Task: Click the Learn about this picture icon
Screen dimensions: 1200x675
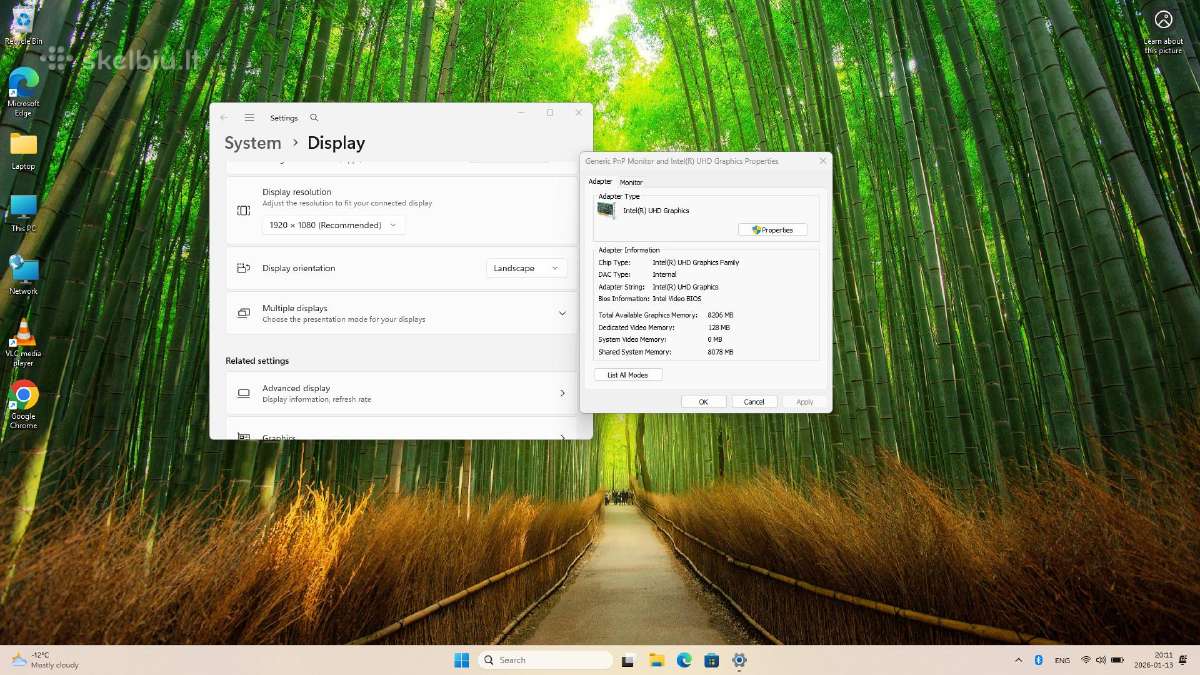Action: (x=1163, y=31)
